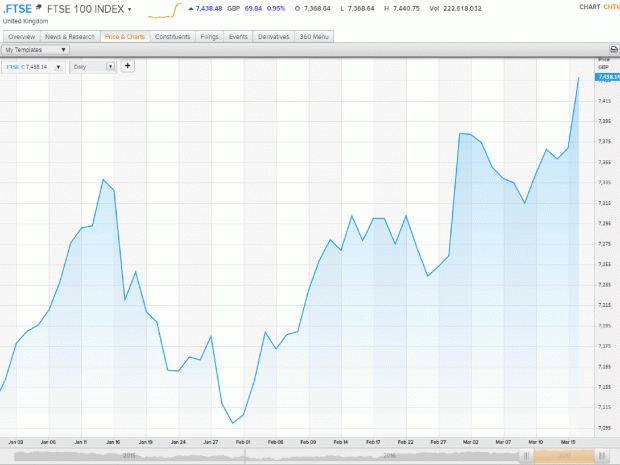The image size is (620, 465).
Task: Click the green up-arrow price indicator
Action: 191,8
